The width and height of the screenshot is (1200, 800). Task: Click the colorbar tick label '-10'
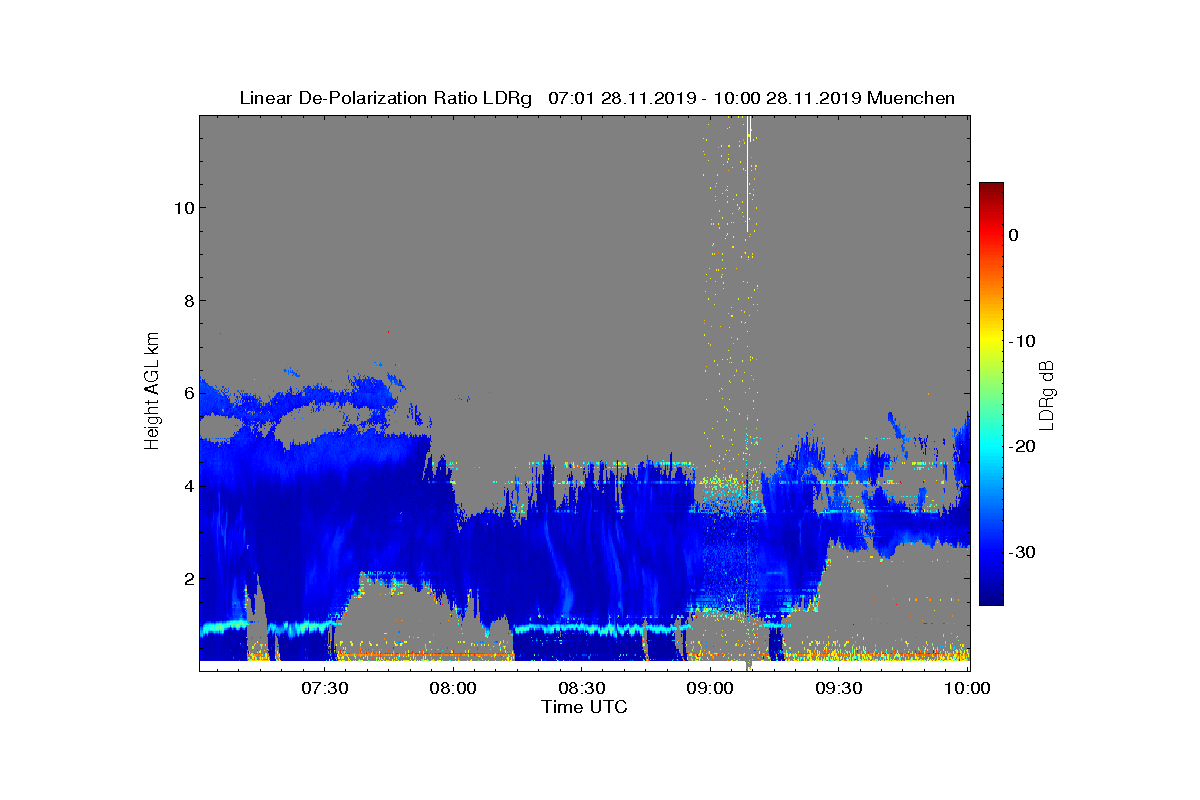[x=1021, y=342]
